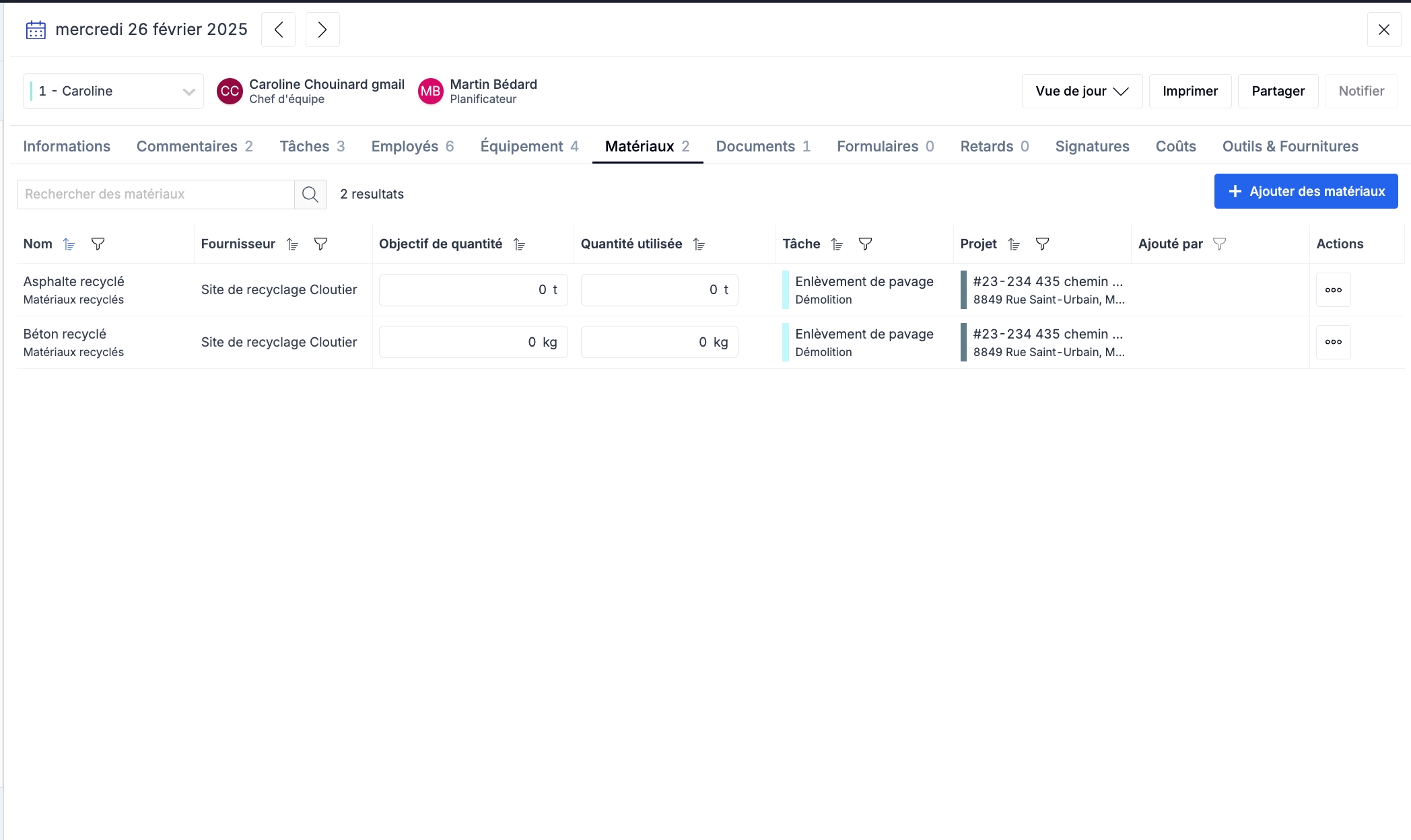1411x840 pixels.
Task: Open the Outils & Fournitures tab
Action: (x=1290, y=146)
